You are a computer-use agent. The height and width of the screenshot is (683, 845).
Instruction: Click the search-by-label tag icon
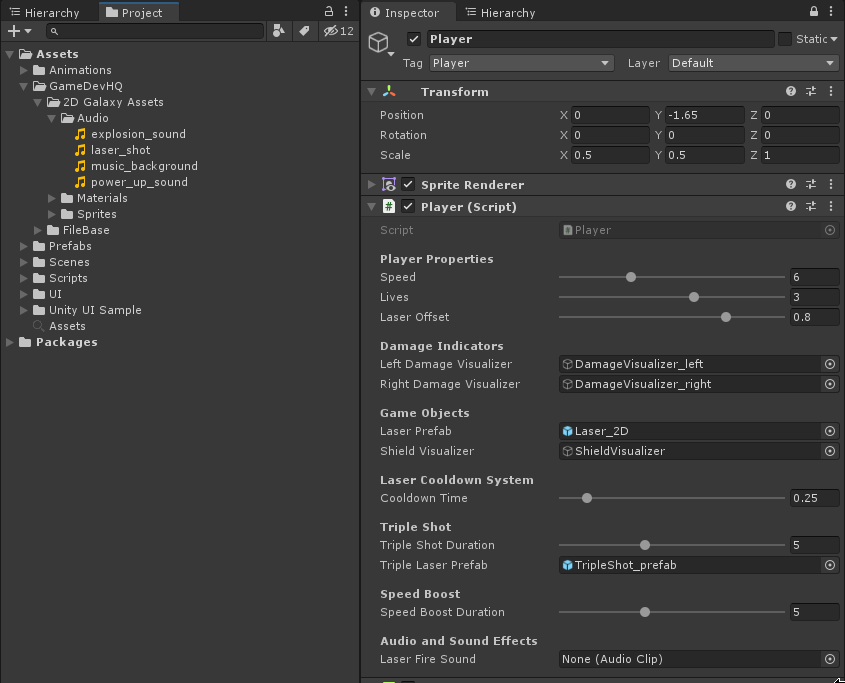[x=304, y=31]
